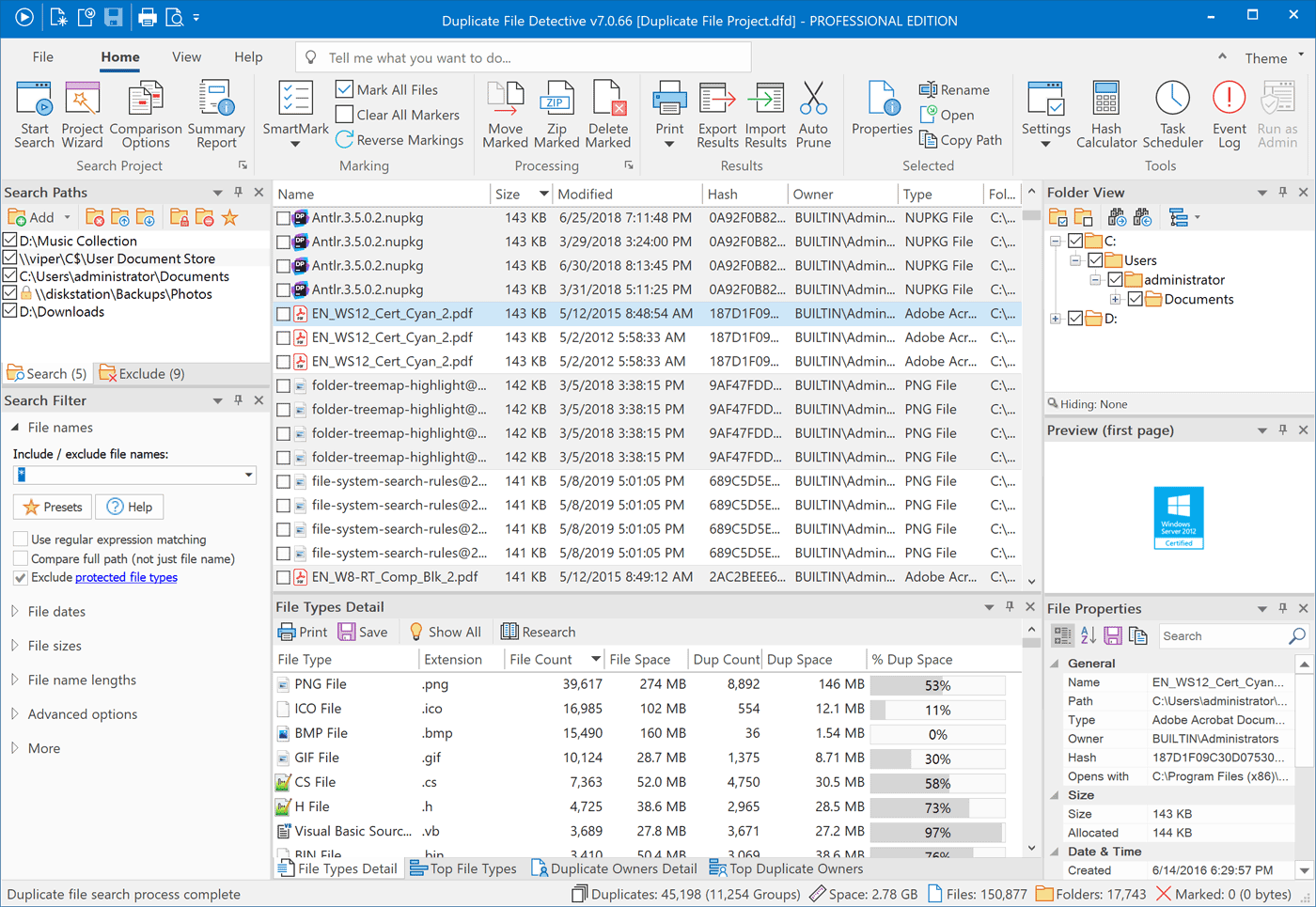Open the Task Scheduler
Screen dimensions: 1316x907
click(x=1172, y=114)
